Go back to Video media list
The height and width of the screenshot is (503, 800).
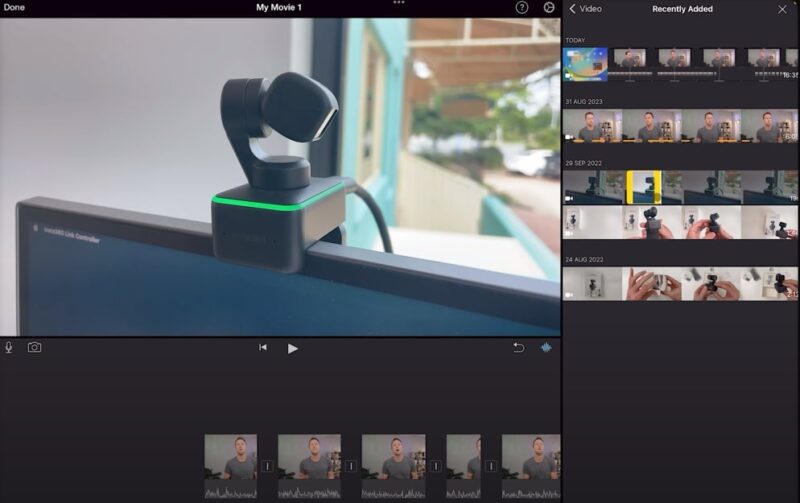[585, 9]
